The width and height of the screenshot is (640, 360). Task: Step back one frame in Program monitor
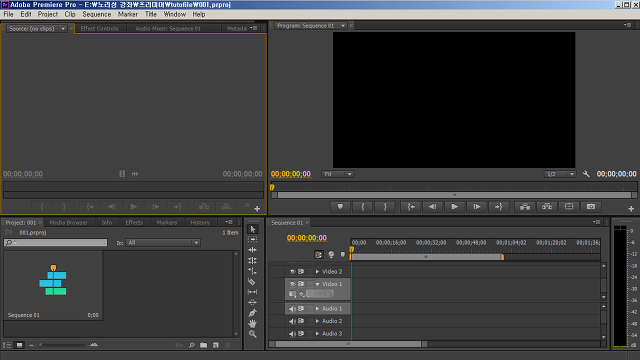click(433, 207)
